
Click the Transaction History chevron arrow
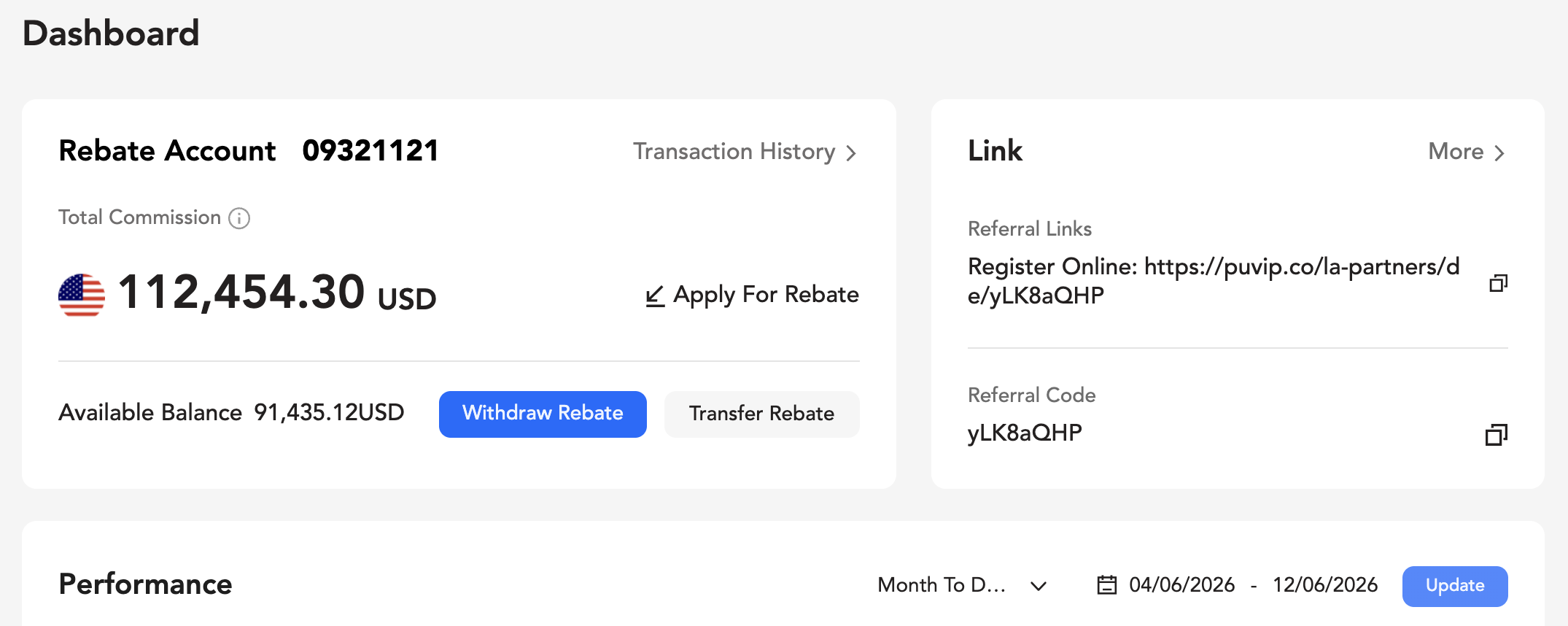click(851, 152)
